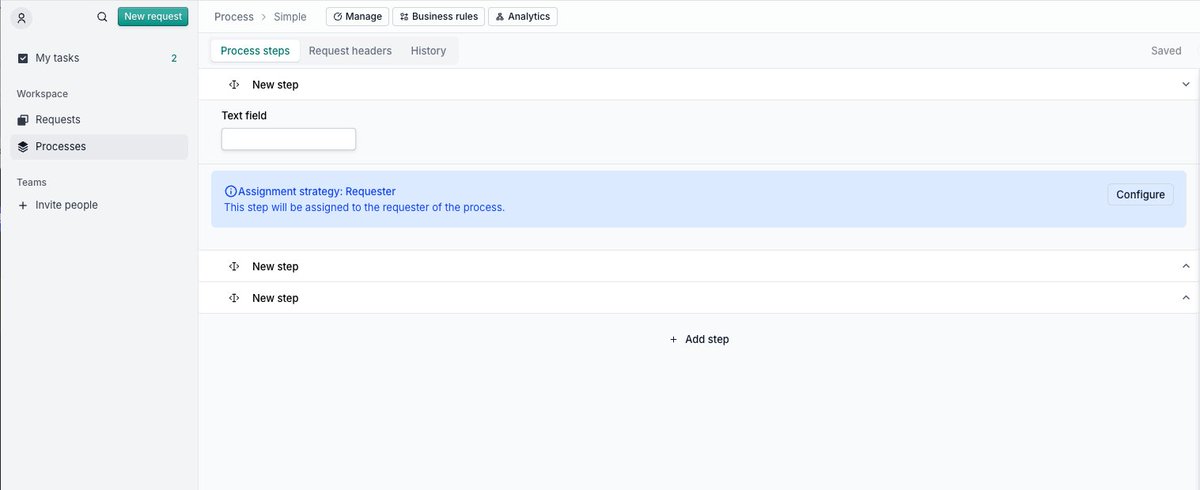
Task: Open Business rules
Action: pos(439,17)
